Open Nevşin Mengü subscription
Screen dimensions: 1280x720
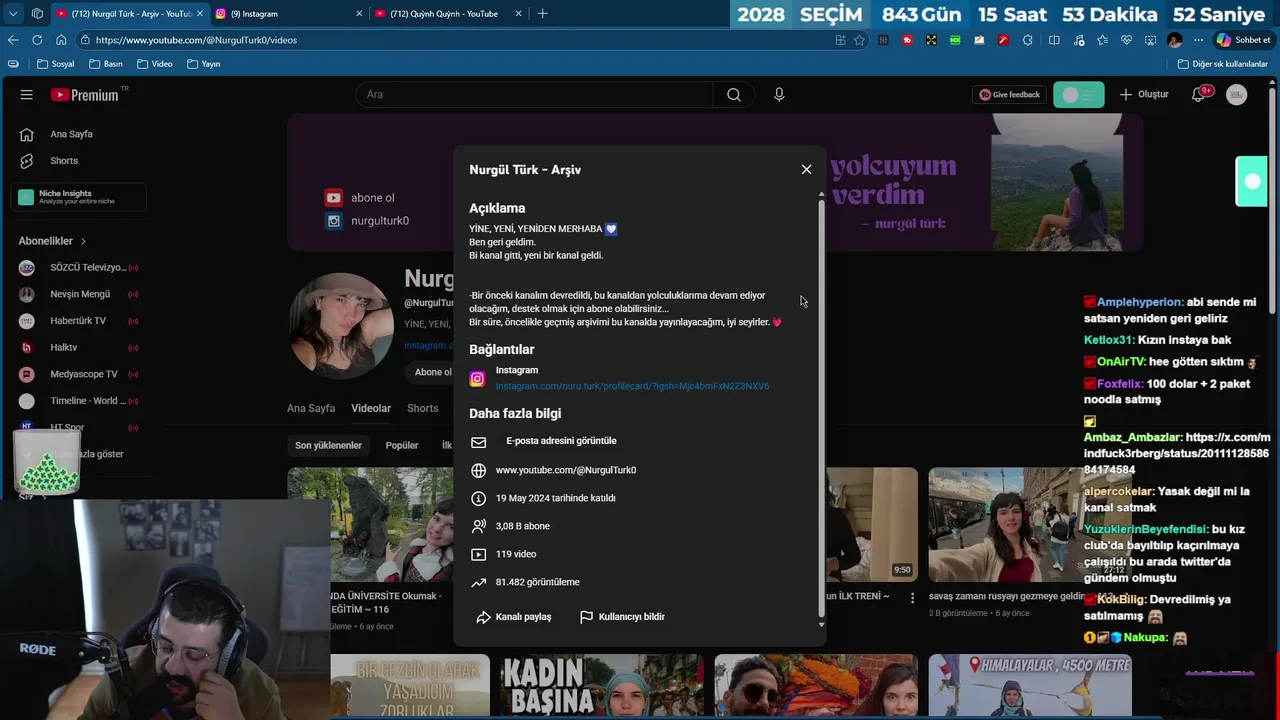tap(78, 295)
